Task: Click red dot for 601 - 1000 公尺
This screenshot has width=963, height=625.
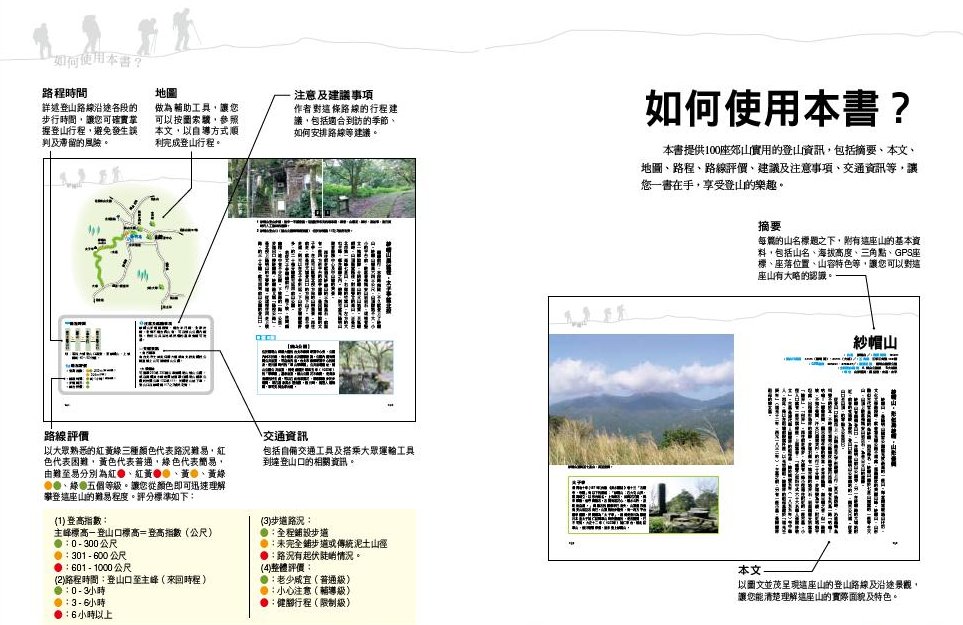Action: coord(58,567)
